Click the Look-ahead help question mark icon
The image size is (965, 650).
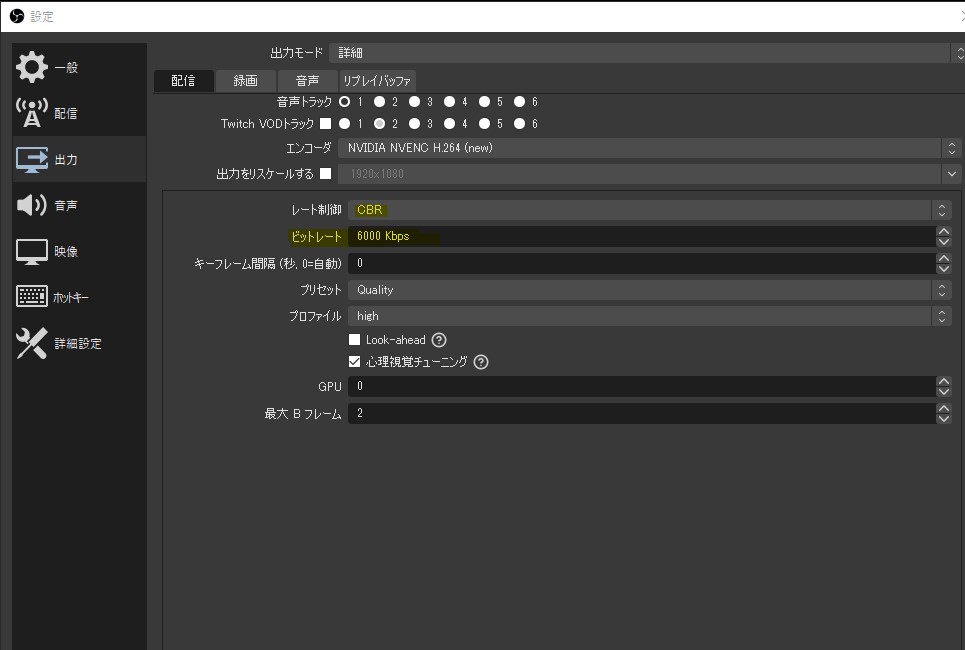tap(439, 340)
